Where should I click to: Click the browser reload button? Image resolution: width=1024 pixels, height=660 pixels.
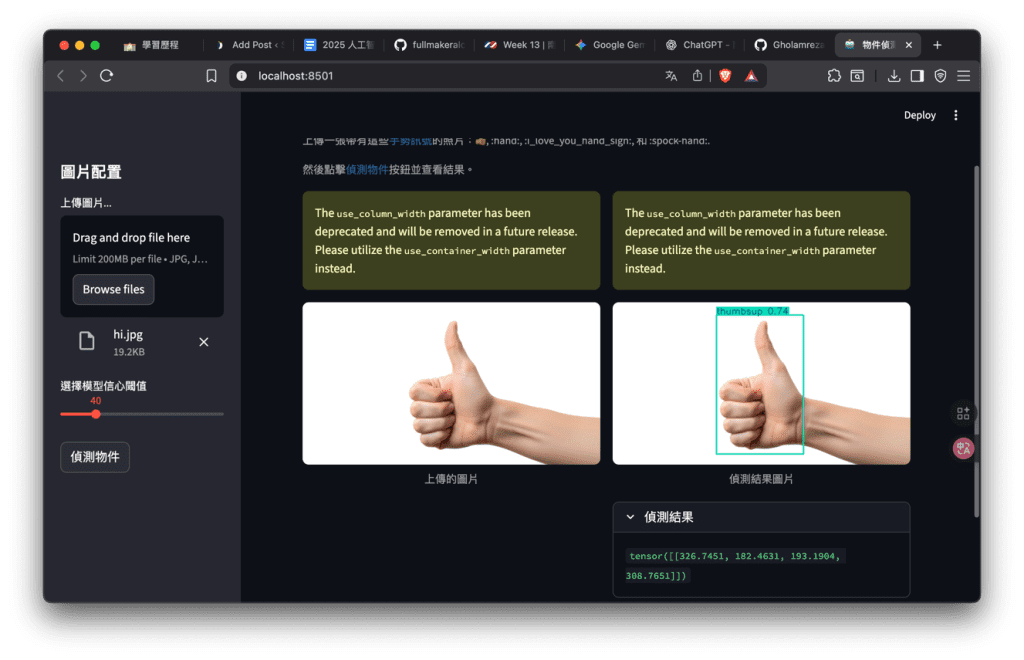pos(107,76)
